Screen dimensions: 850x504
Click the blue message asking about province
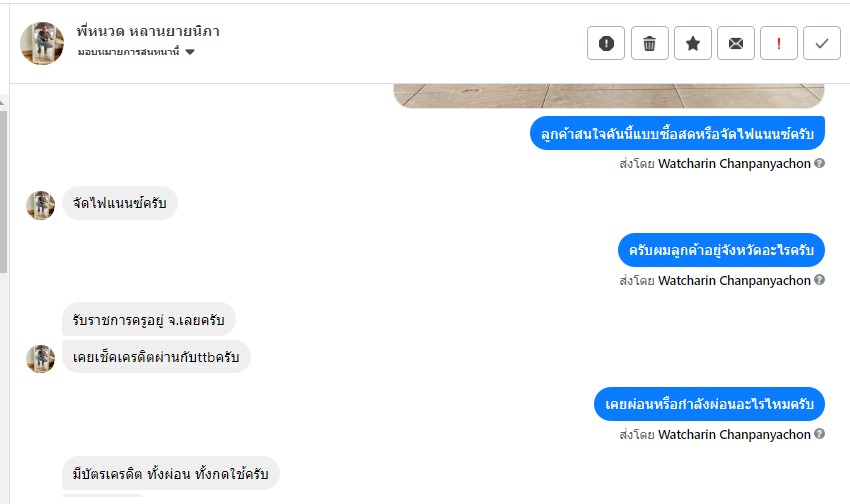720,249
